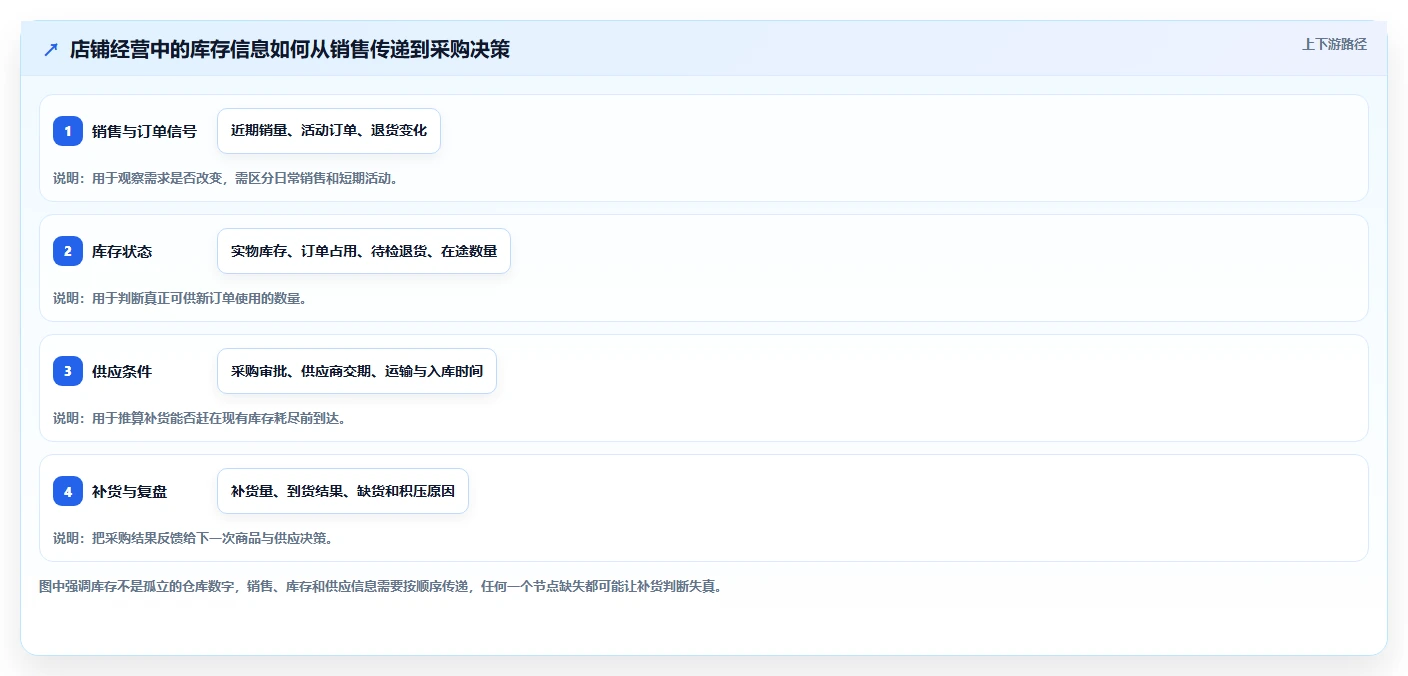This screenshot has width=1408, height=676.
Task: Select the 补货与复盘 step label
Action: point(129,491)
